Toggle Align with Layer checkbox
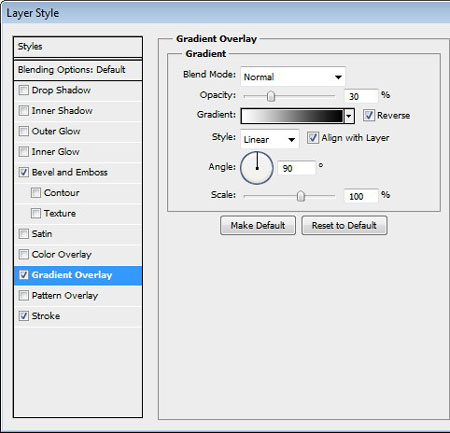Image resolution: width=450 pixels, height=433 pixels. point(313,138)
